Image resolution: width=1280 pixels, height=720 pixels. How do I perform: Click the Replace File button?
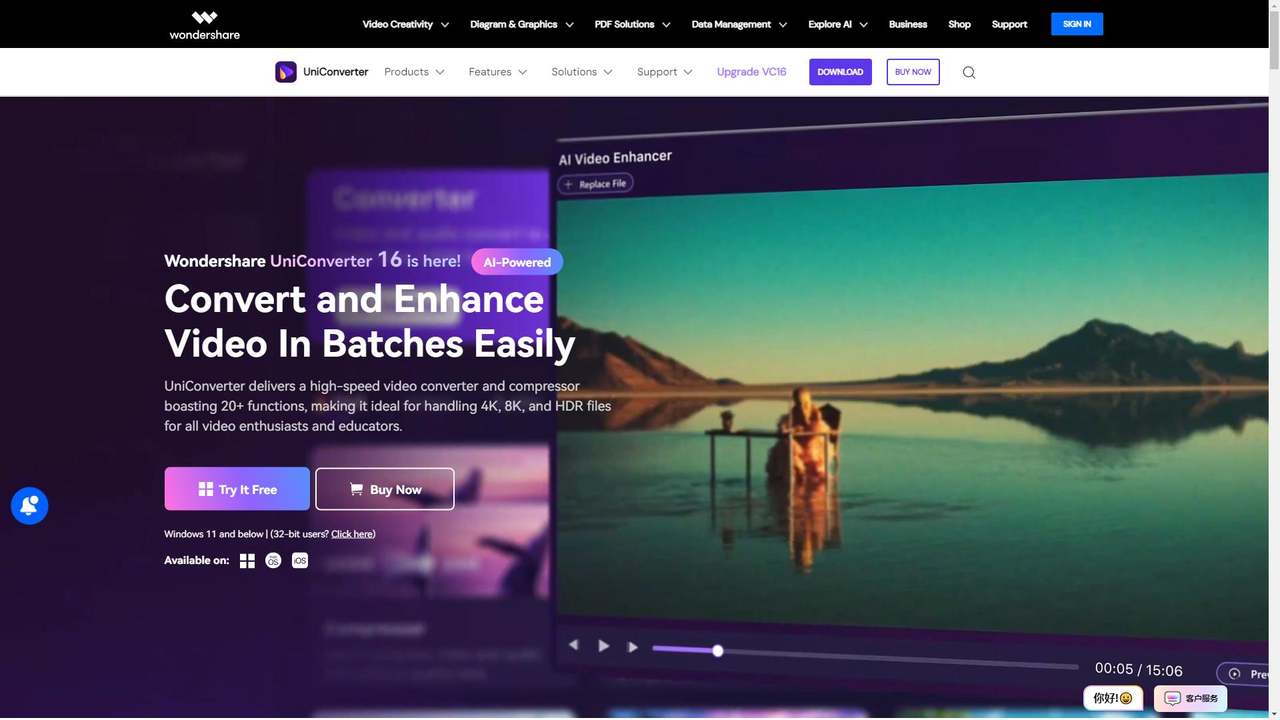click(596, 184)
